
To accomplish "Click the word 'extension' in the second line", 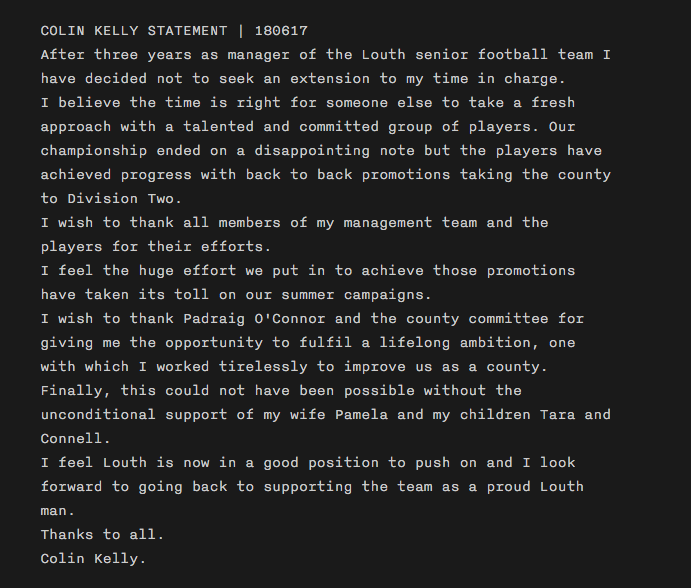I will (330, 79).
